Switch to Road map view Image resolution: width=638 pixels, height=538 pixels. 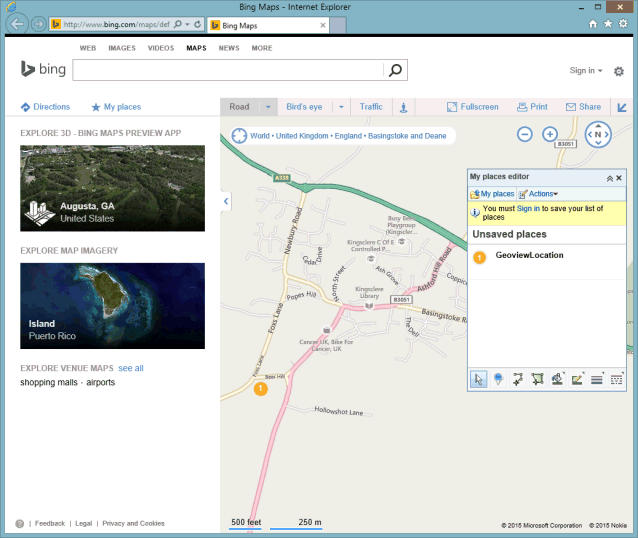click(x=239, y=107)
